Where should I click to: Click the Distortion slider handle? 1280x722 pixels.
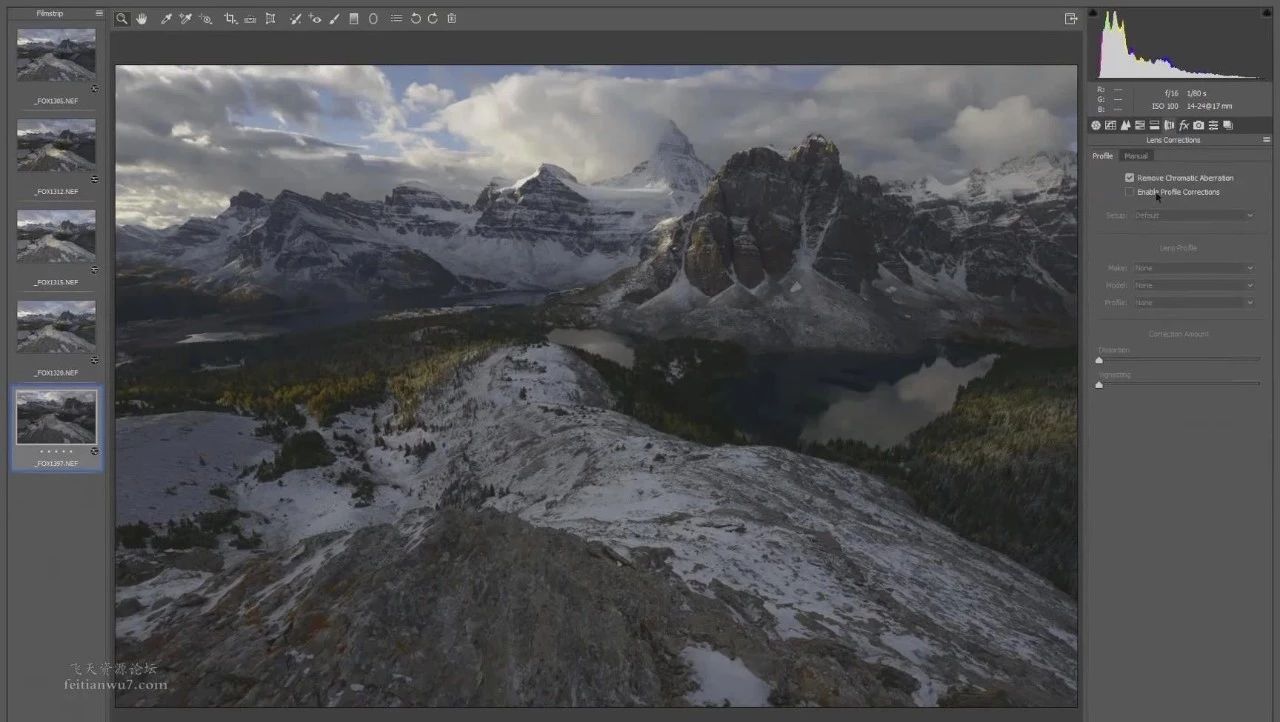[x=1099, y=360]
